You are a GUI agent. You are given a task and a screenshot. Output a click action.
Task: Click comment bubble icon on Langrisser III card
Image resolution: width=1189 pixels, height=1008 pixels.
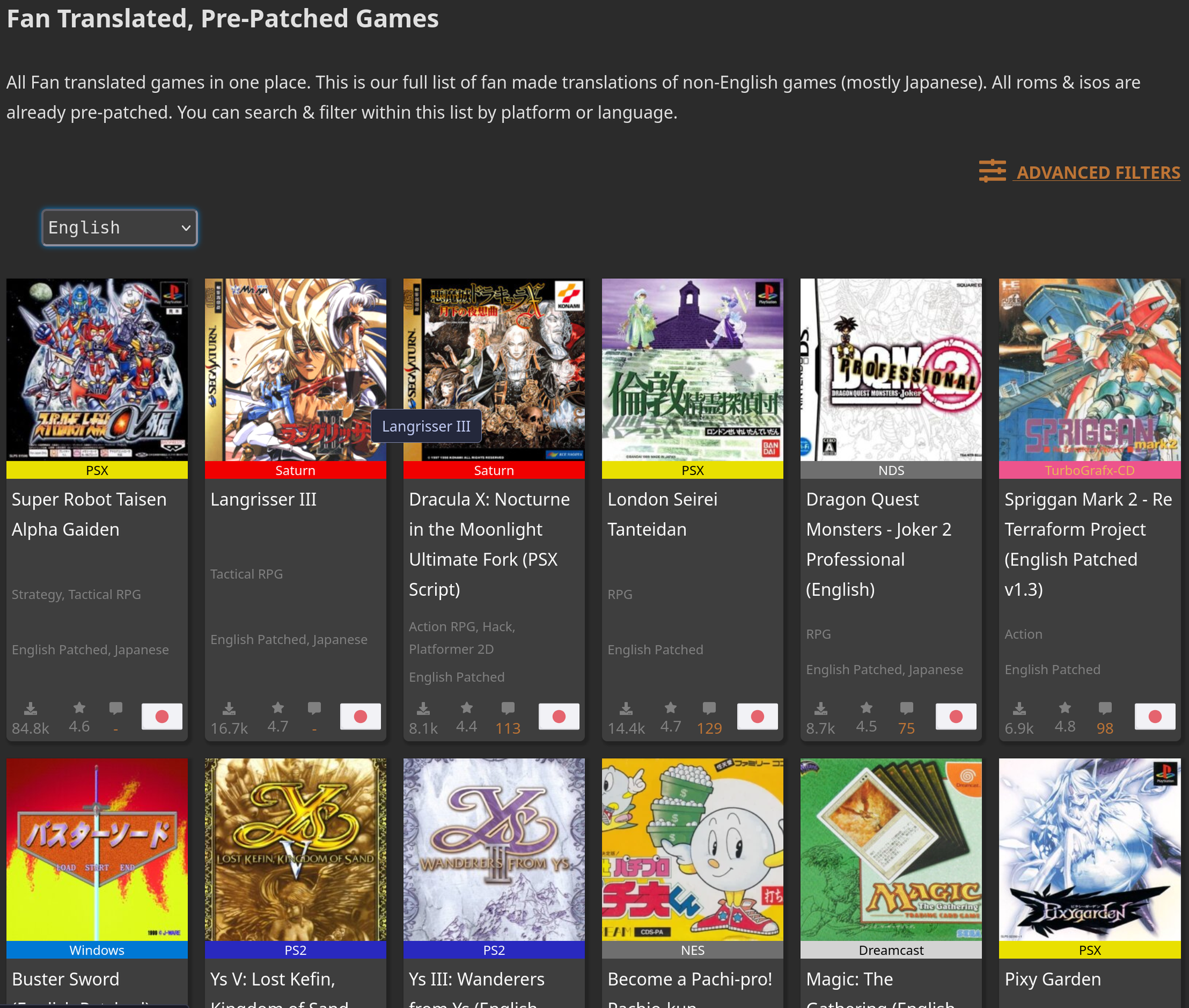tap(314, 708)
